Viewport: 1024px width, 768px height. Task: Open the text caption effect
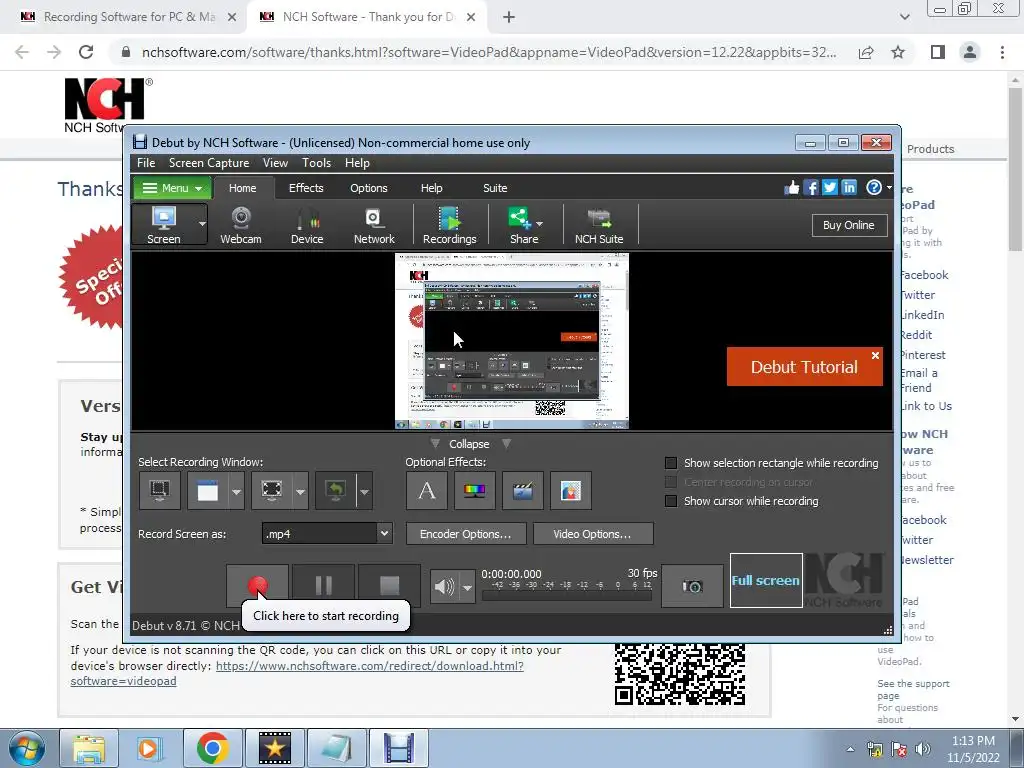(426, 490)
